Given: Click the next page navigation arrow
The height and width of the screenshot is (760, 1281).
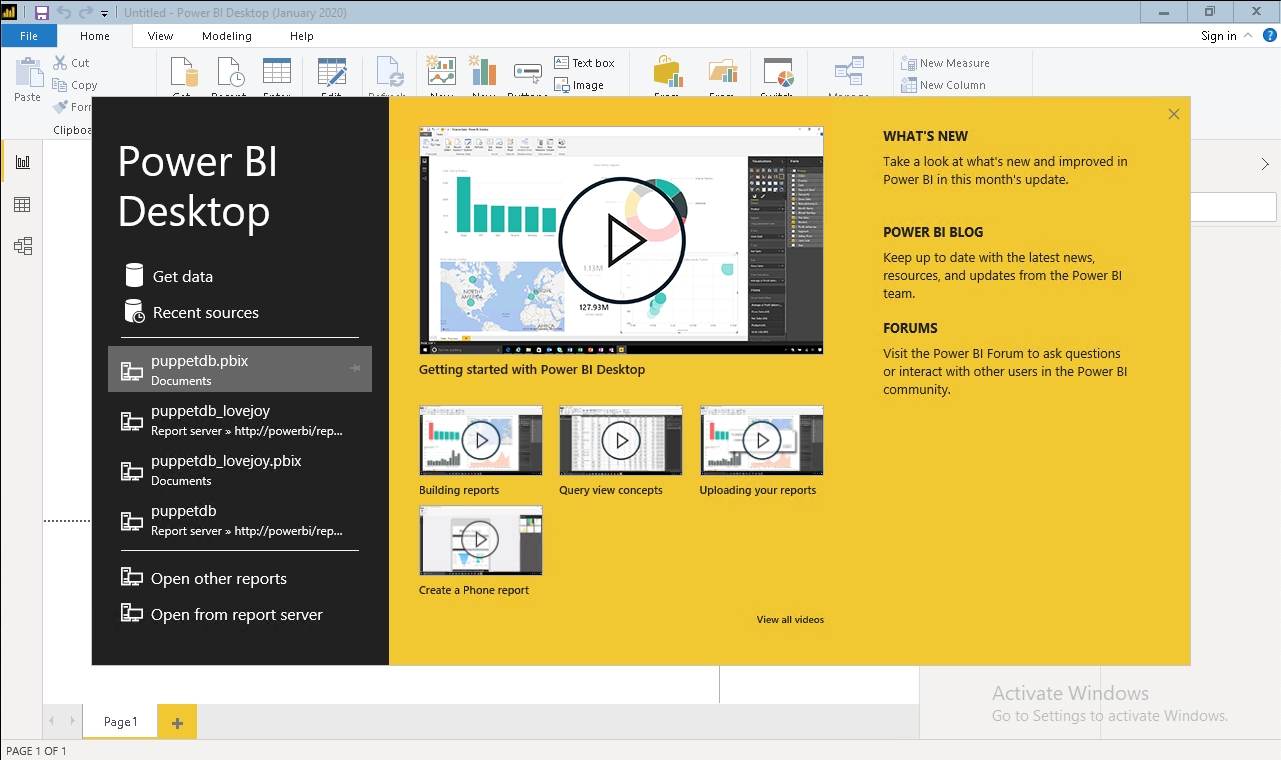Looking at the screenshot, I should pos(71,721).
